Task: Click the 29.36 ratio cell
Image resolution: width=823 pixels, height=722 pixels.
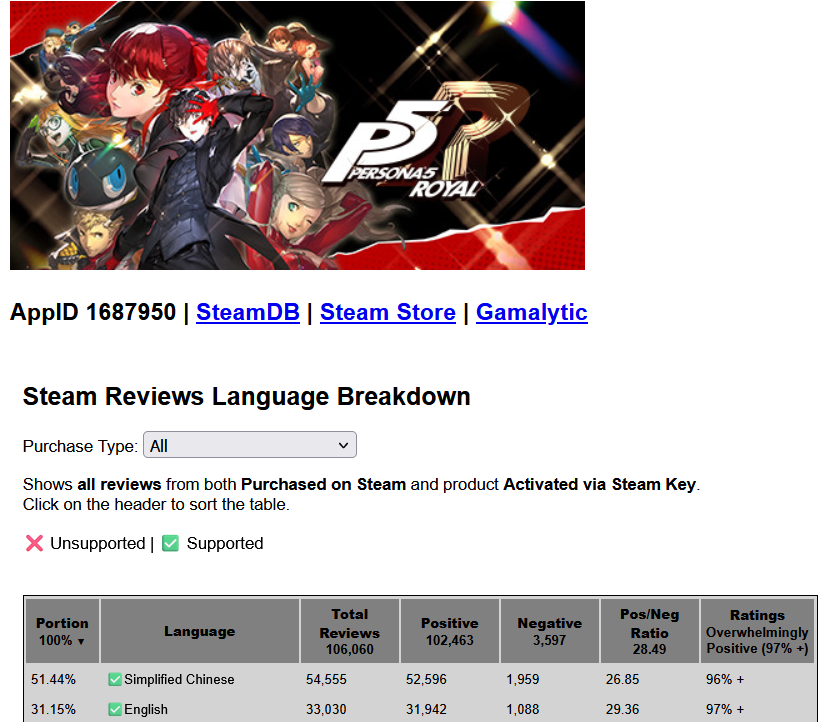Action: coord(650,709)
